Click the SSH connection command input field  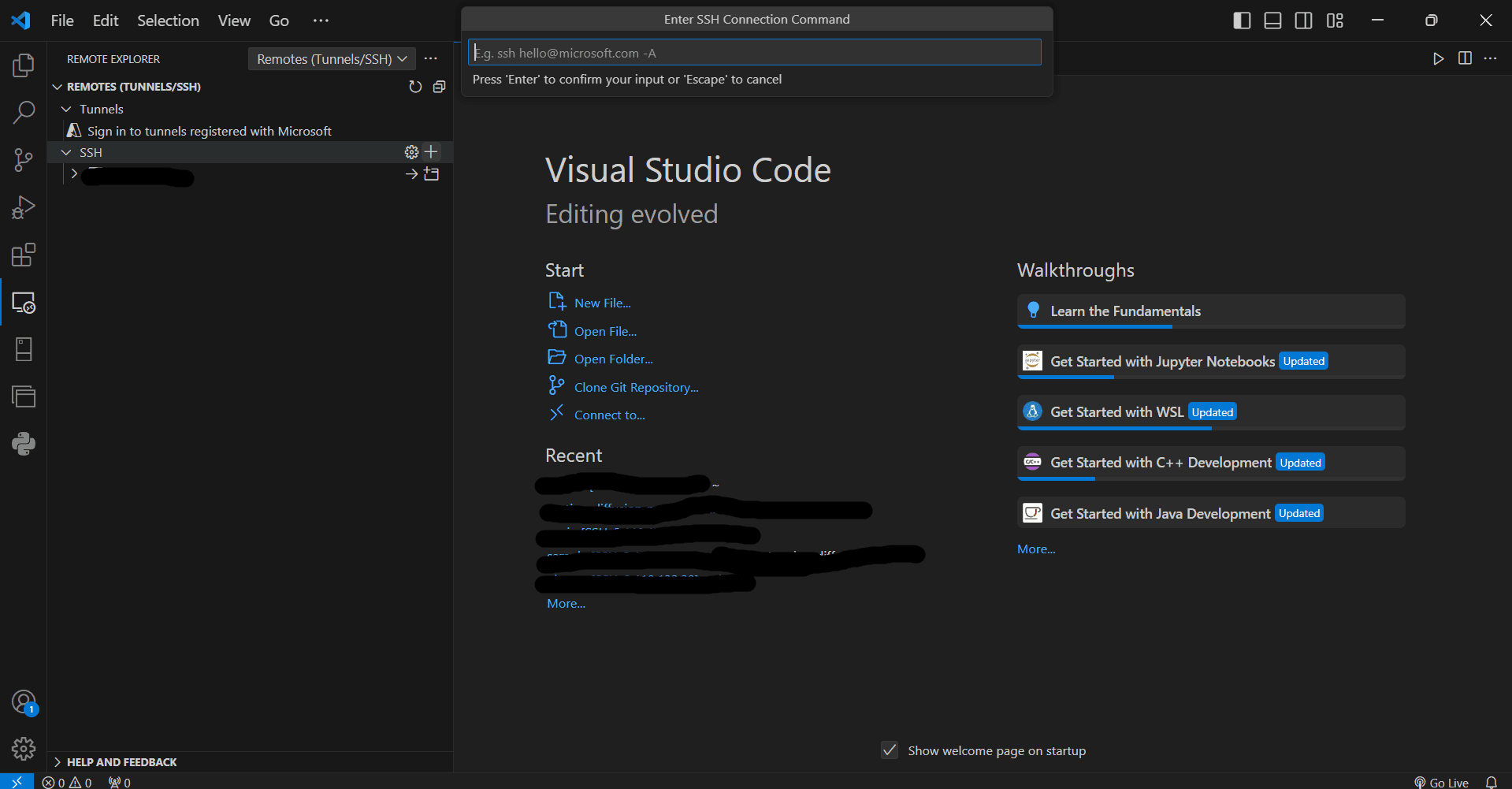tap(754, 53)
